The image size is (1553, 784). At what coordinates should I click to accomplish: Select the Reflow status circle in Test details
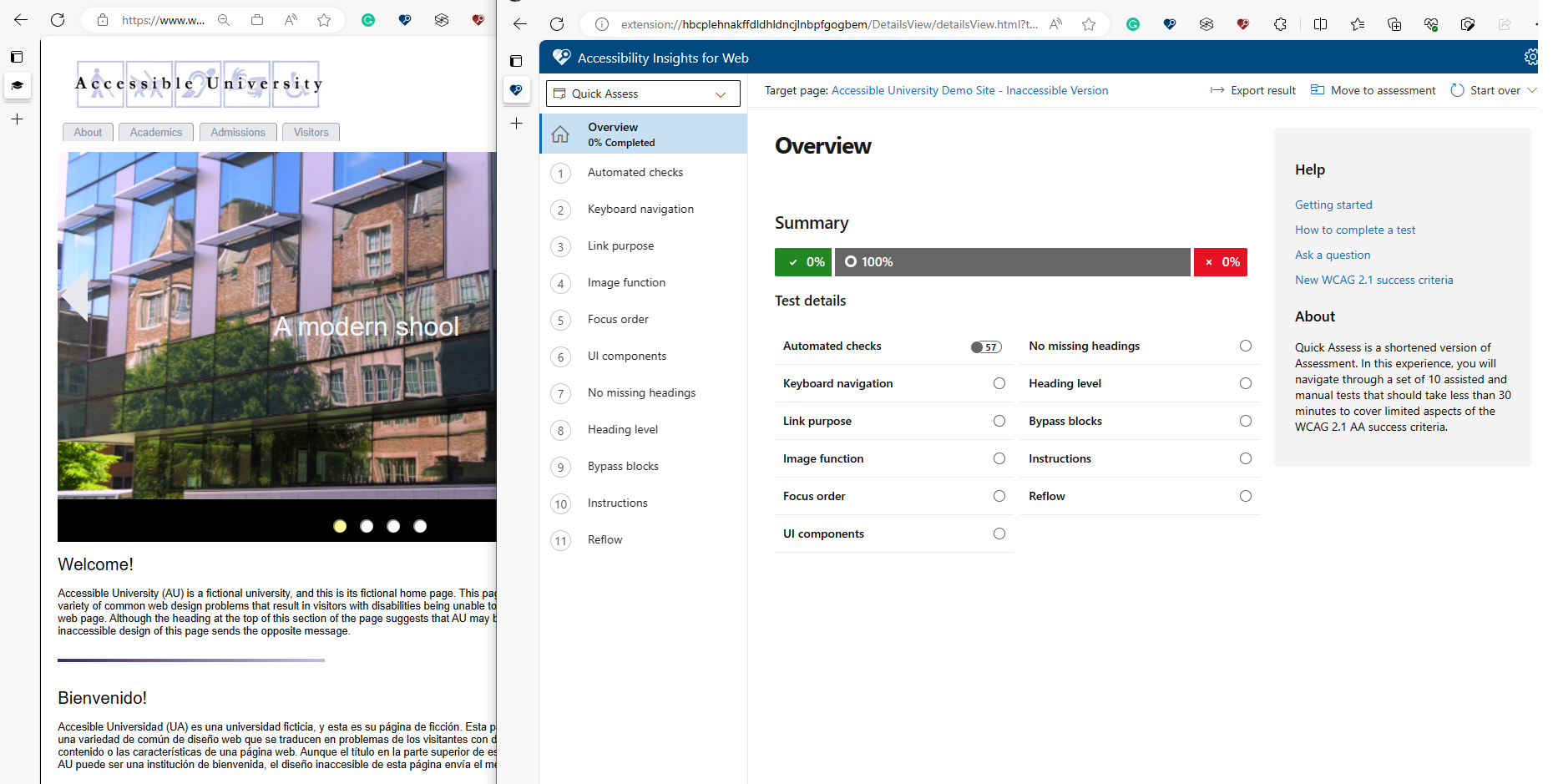click(1246, 496)
